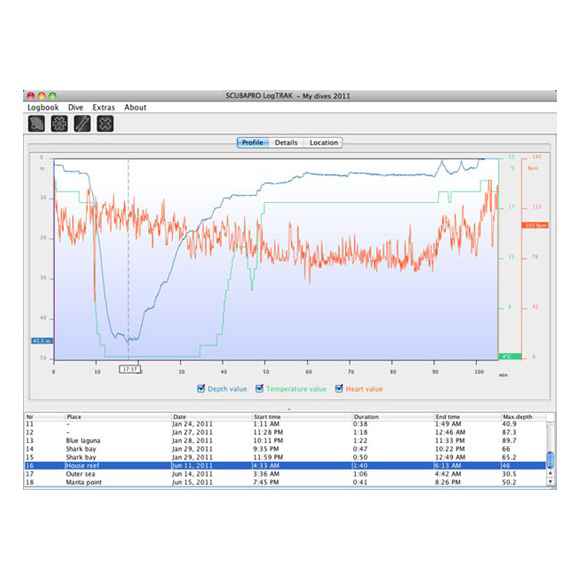Uncheck the Temperature value checkbox
Image resolution: width=580 pixels, height=580 pixels.
(259, 388)
